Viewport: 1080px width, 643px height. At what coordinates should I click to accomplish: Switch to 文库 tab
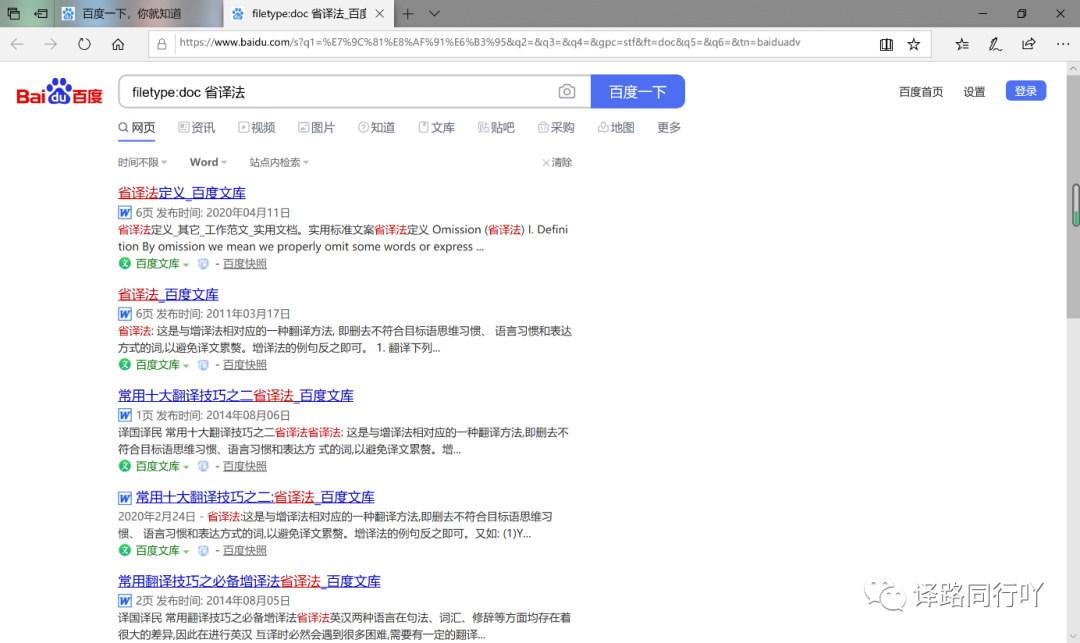coord(436,127)
